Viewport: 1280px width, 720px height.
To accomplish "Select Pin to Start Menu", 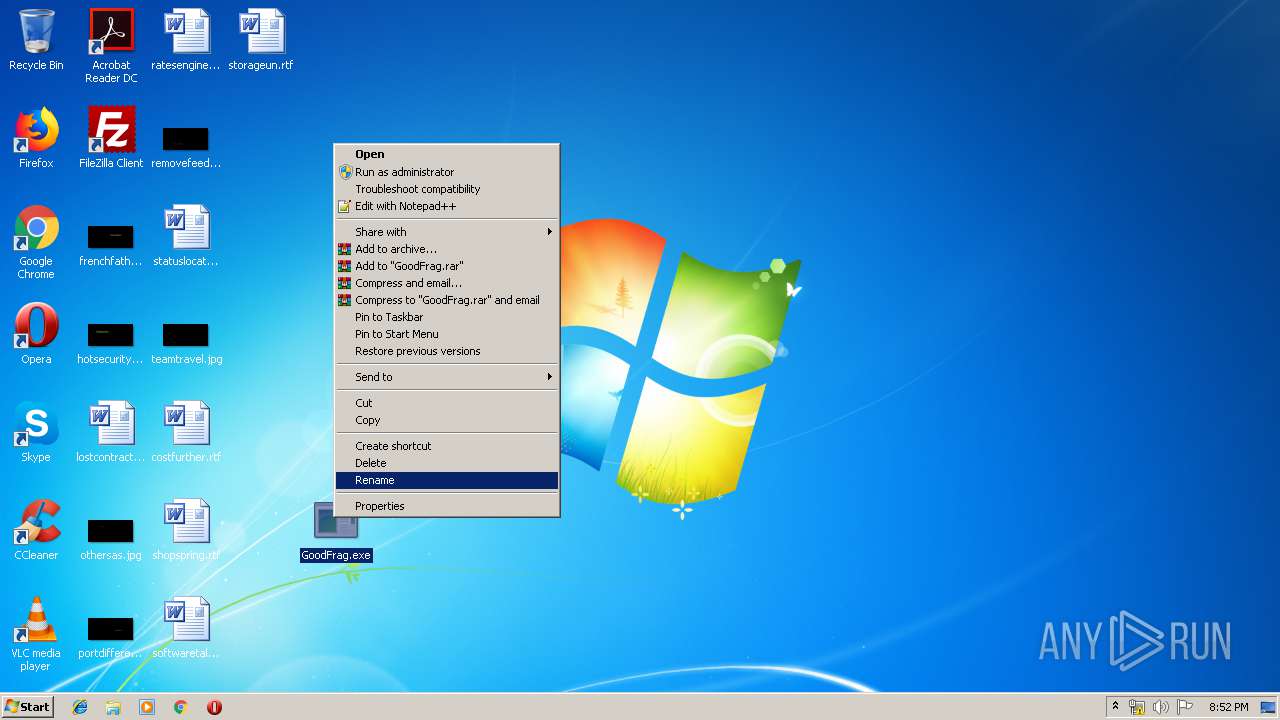I will [446, 334].
